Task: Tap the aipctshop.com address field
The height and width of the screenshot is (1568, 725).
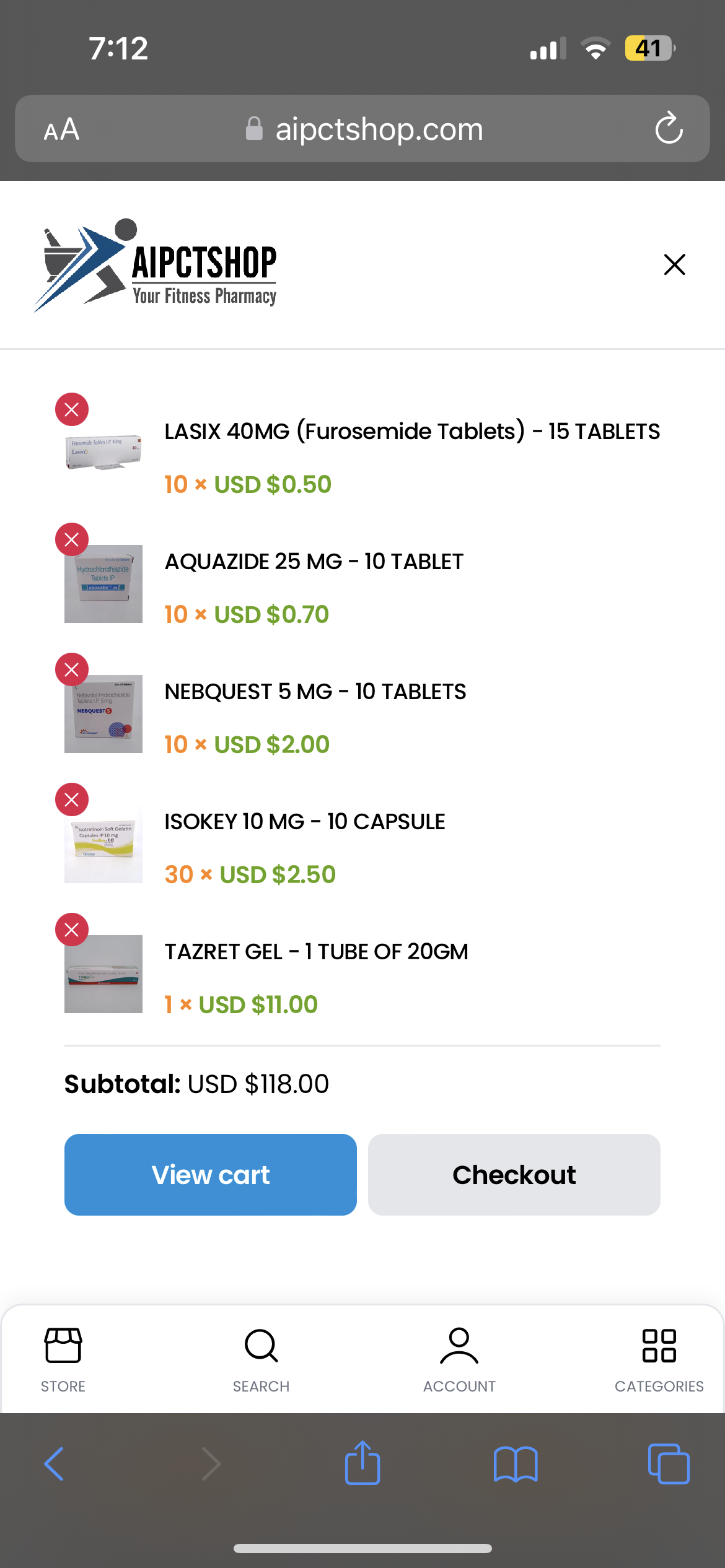Action: [x=379, y=129]
